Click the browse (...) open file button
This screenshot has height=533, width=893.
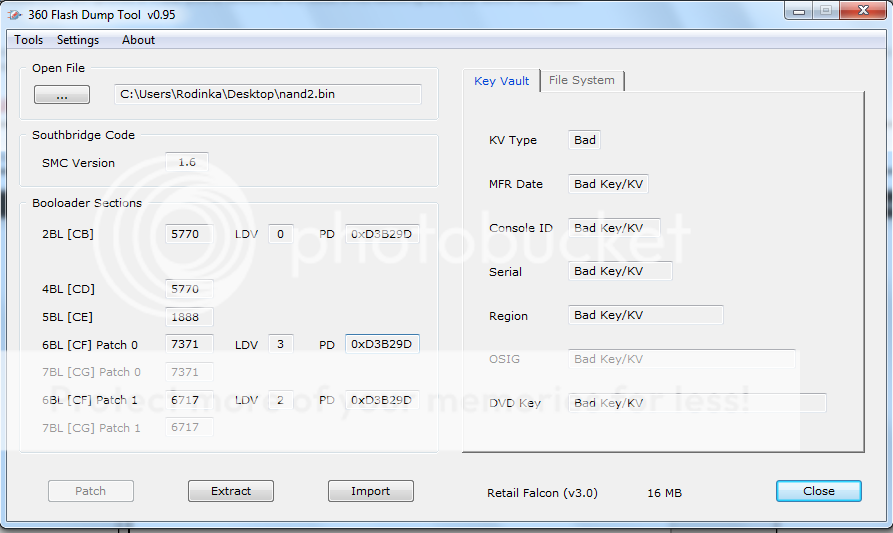(62, 95)
